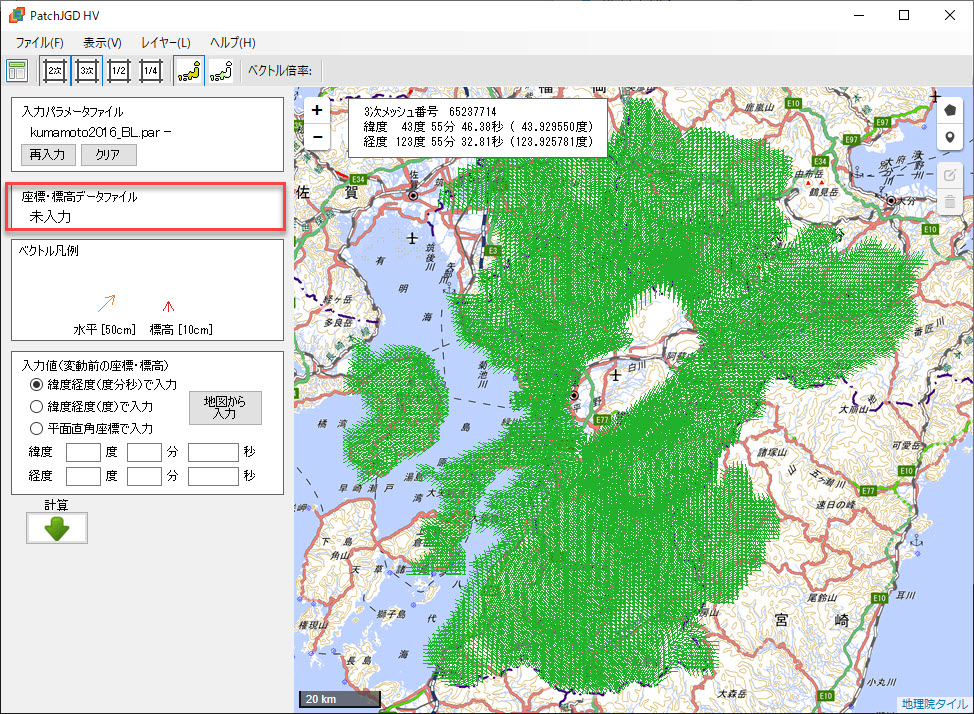
Task: Click the 標高 [10cm] legend label
Action: pyautogui.click(x=181, y=329)
